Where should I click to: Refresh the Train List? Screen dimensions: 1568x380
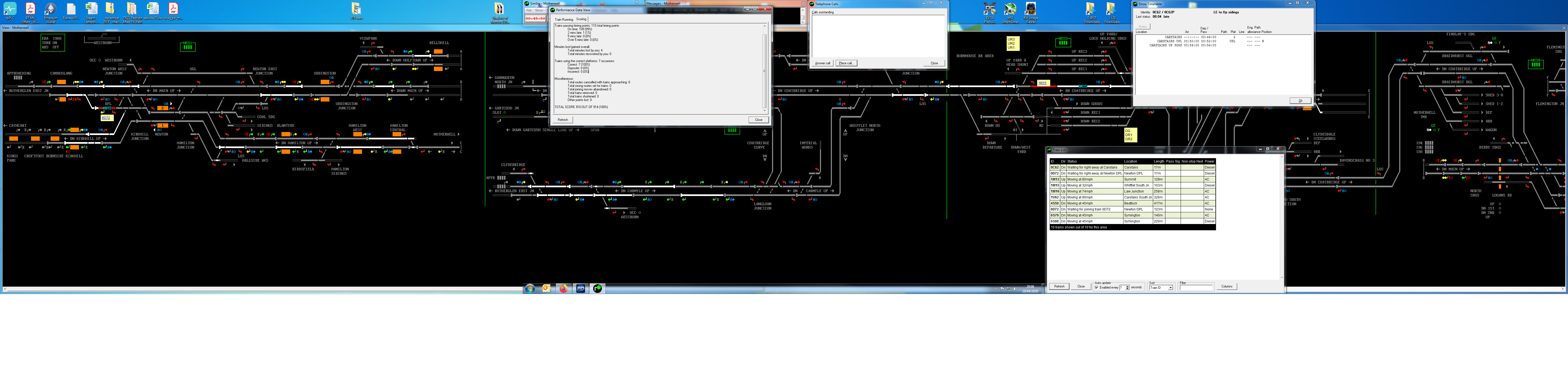[1060, 286]
